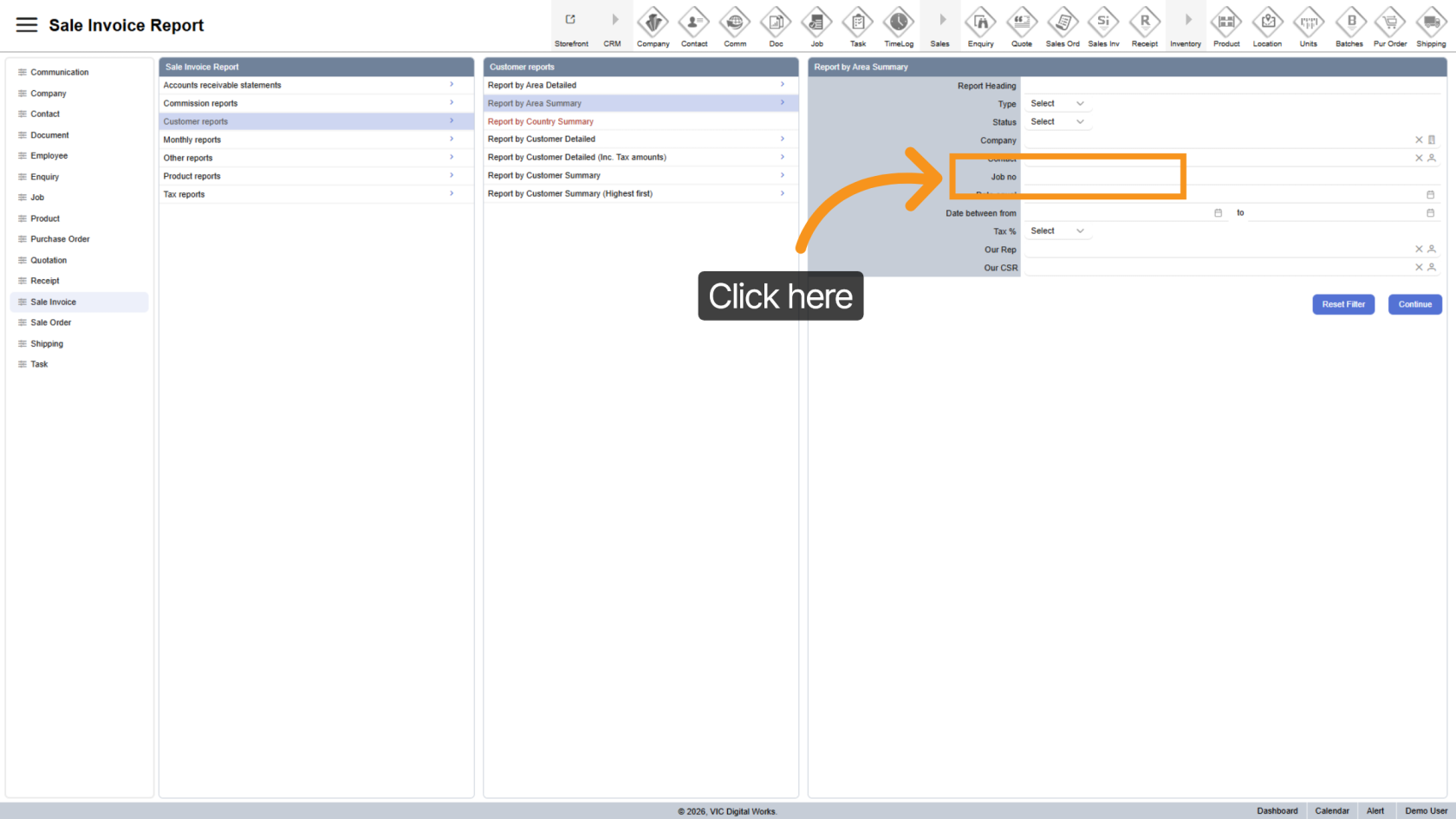Click the Reset Filter button

pyautogui.click(x=1342, y=304)
